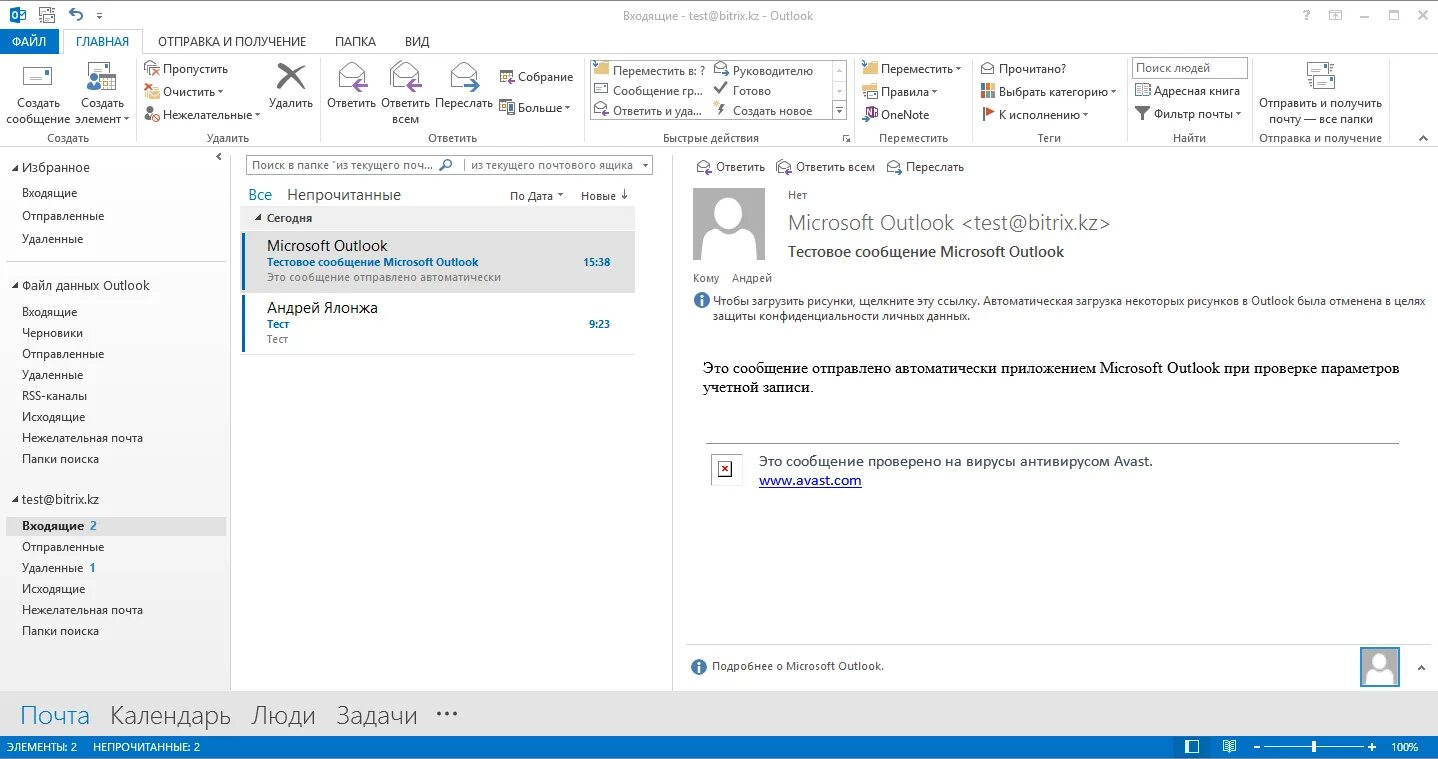Forward the message from ribbon
The image size is (1438, 759).
coord(464,86)
